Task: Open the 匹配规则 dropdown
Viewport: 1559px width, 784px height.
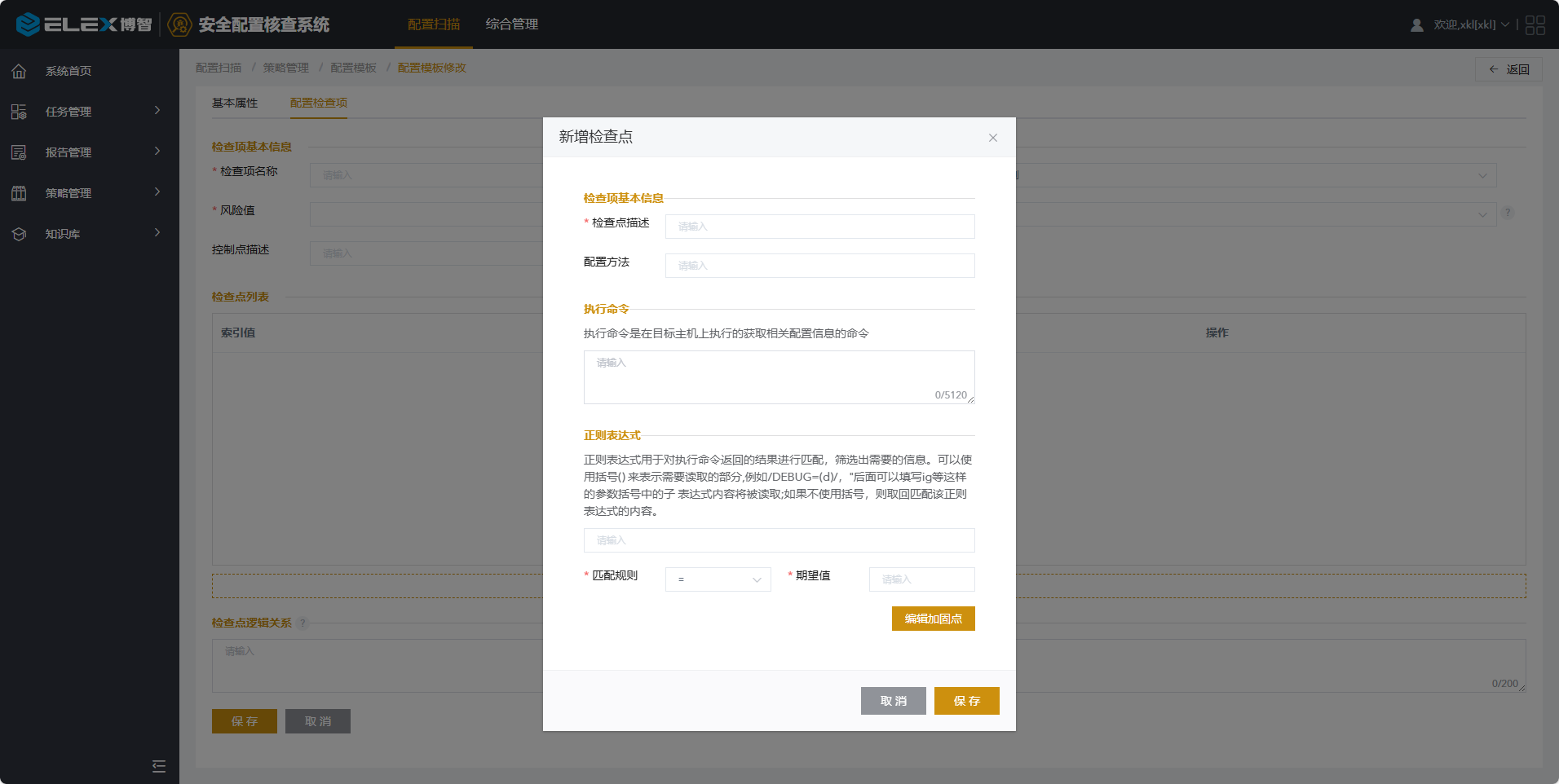Action: [718, 579]
